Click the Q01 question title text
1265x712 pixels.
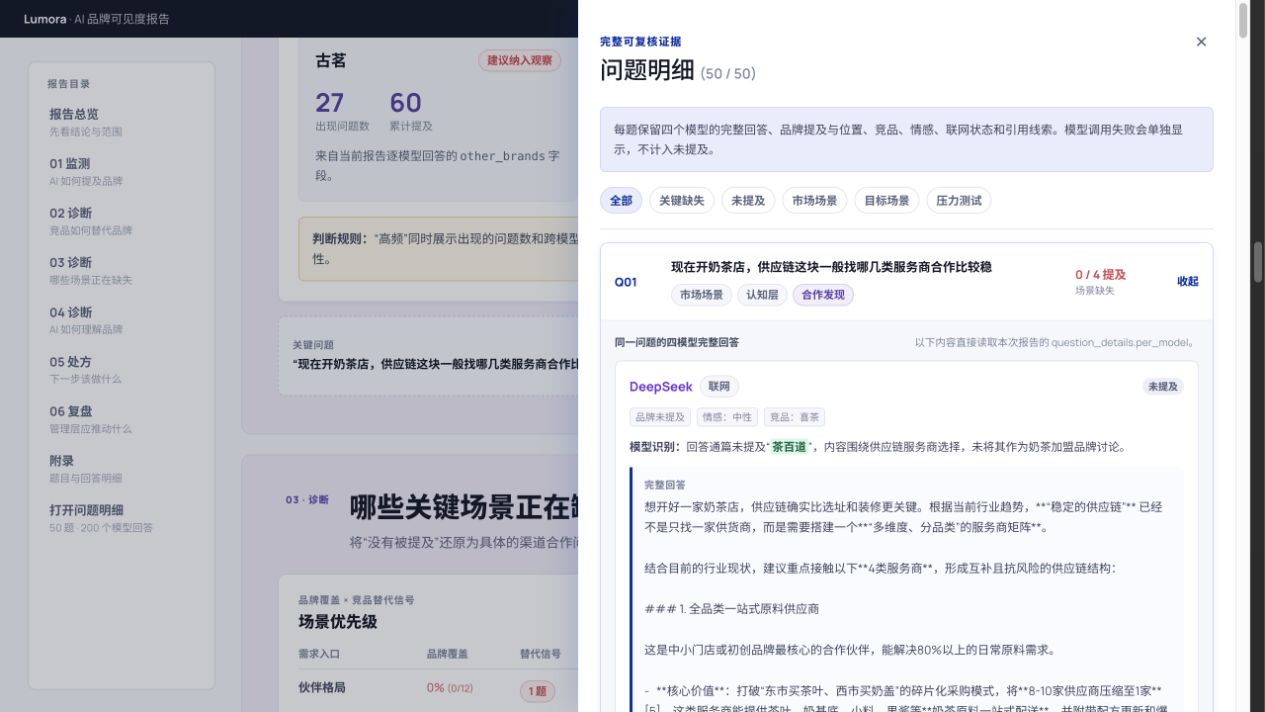831,267
